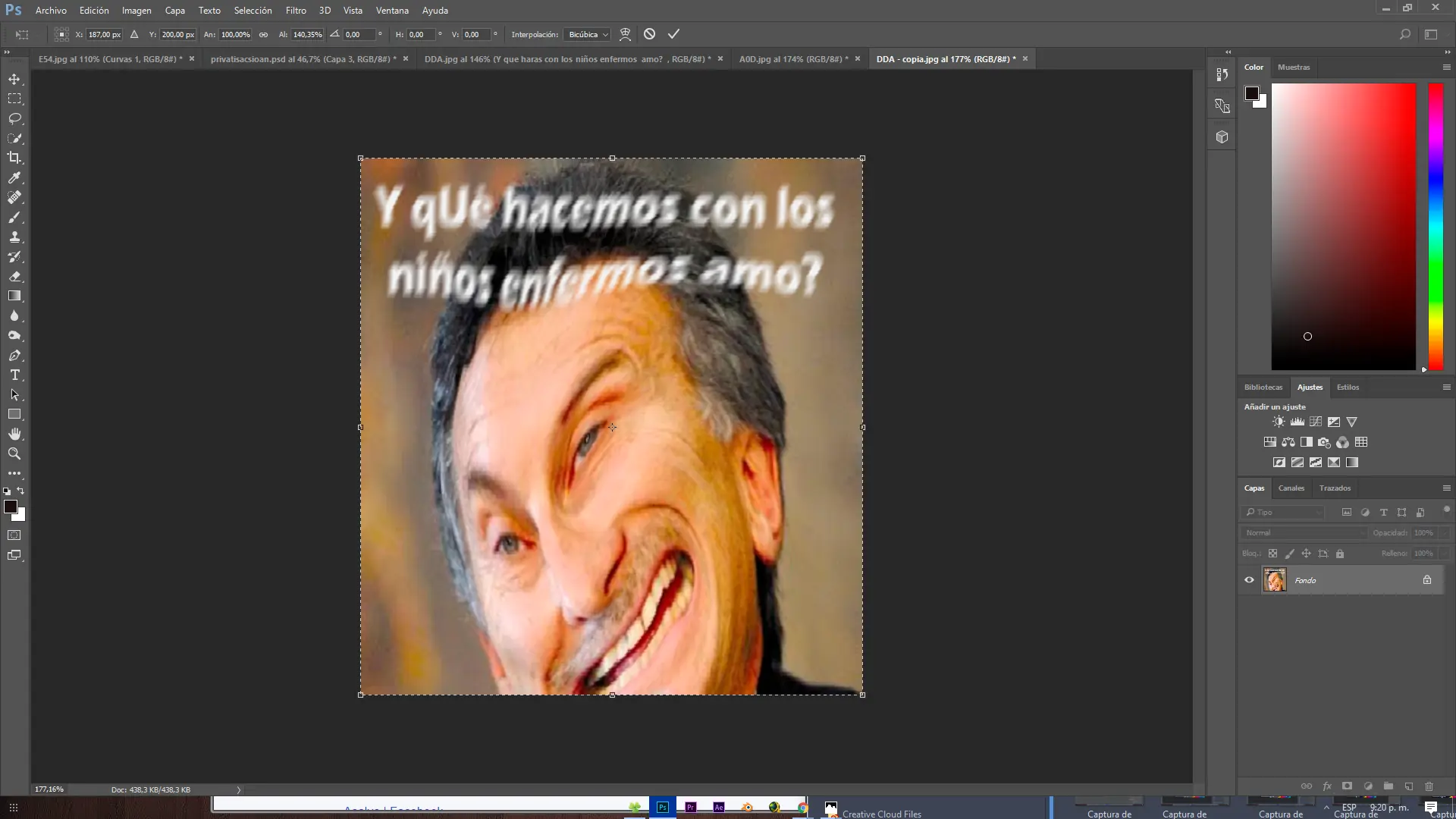This screenshot has width=1456, height=819.
Task: Select the Rectangle shape tool
Action: [14, 414]
